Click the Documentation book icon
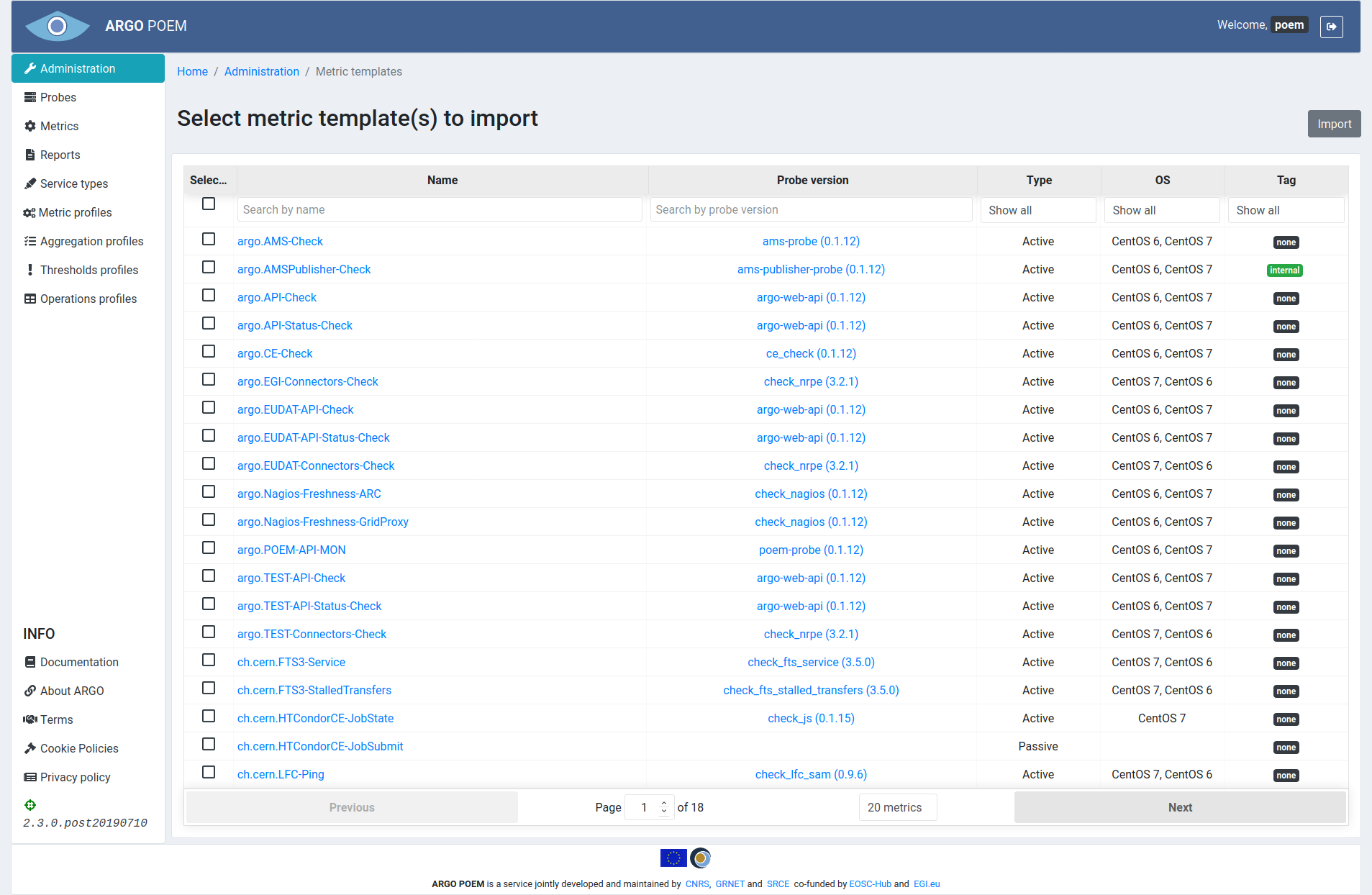This screenshot has width=1372, height=895. tap(30, 662)
